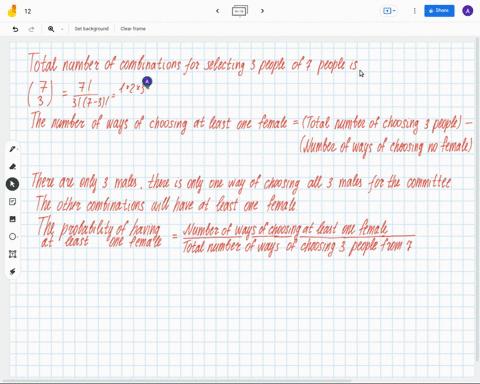
Task: Open the frame bar thumbnail
Action: point(240,11)
